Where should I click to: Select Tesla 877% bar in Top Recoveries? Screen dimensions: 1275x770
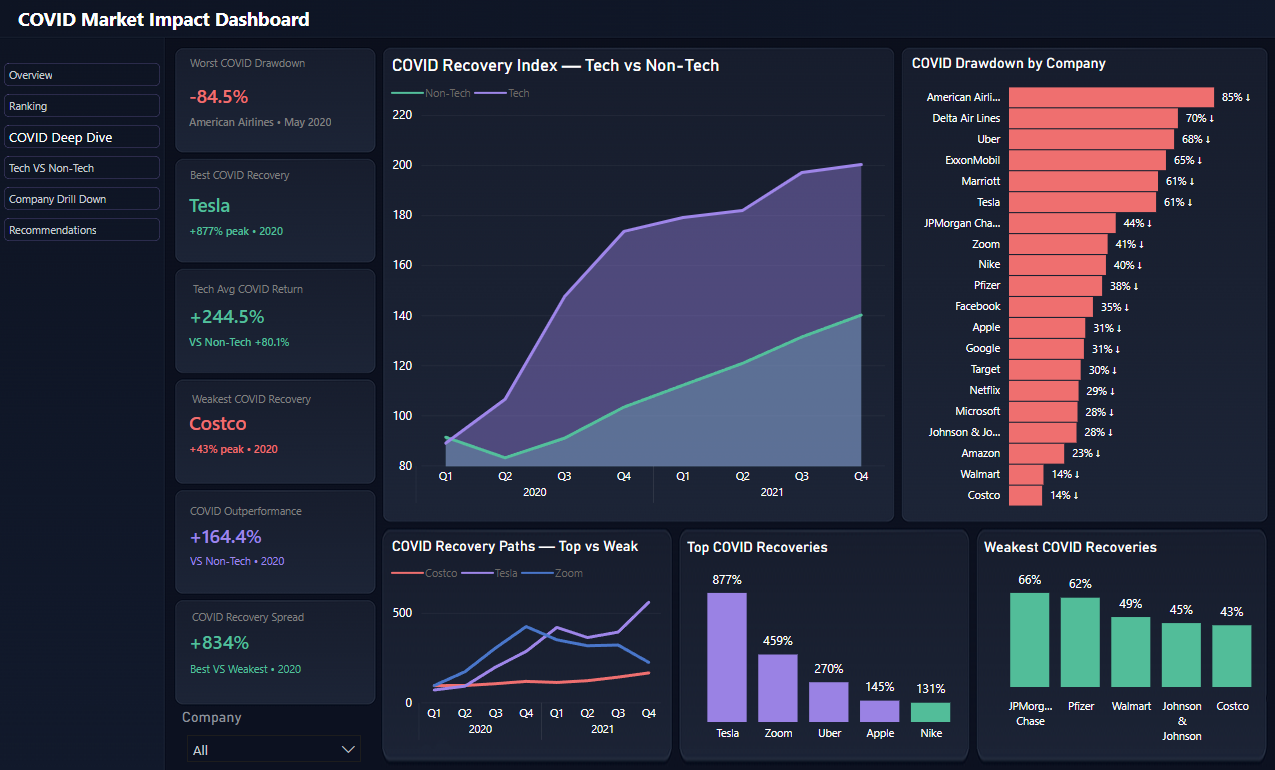click(727, 657)
